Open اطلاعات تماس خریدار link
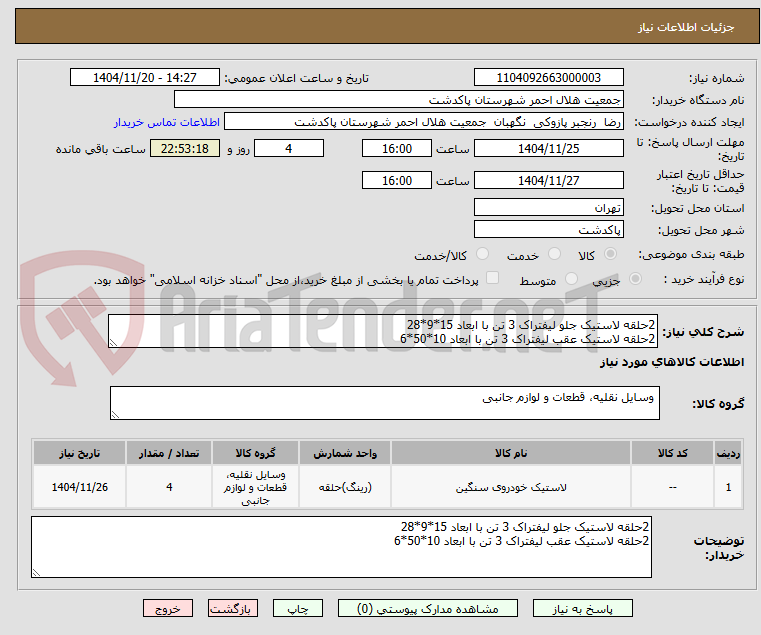The height and width of the screenshot is (635, 761). point(167,122)
